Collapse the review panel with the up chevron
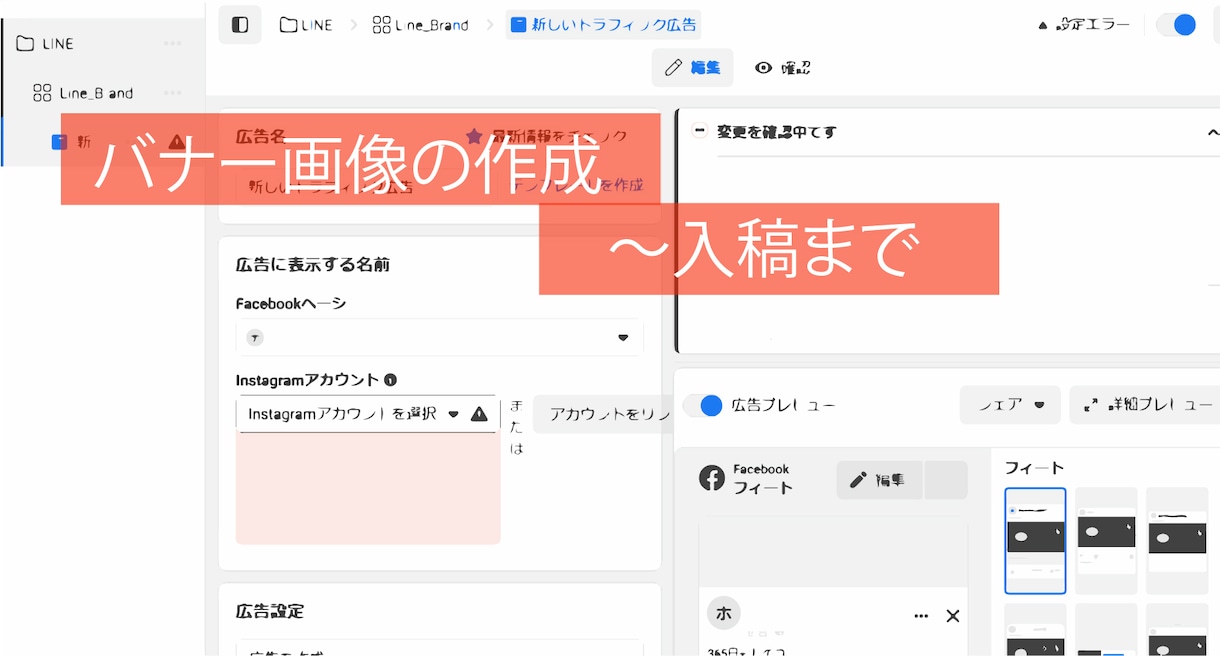Screen dimensions: 1220x656 (x=1212, y=132)
